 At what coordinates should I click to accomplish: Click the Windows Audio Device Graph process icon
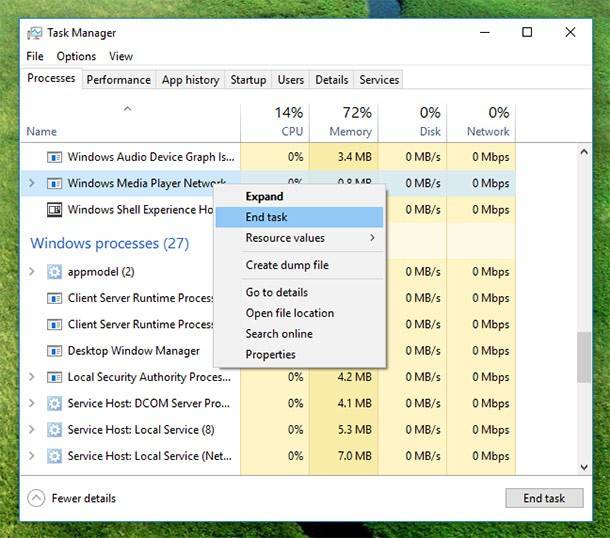click(54, 157)
